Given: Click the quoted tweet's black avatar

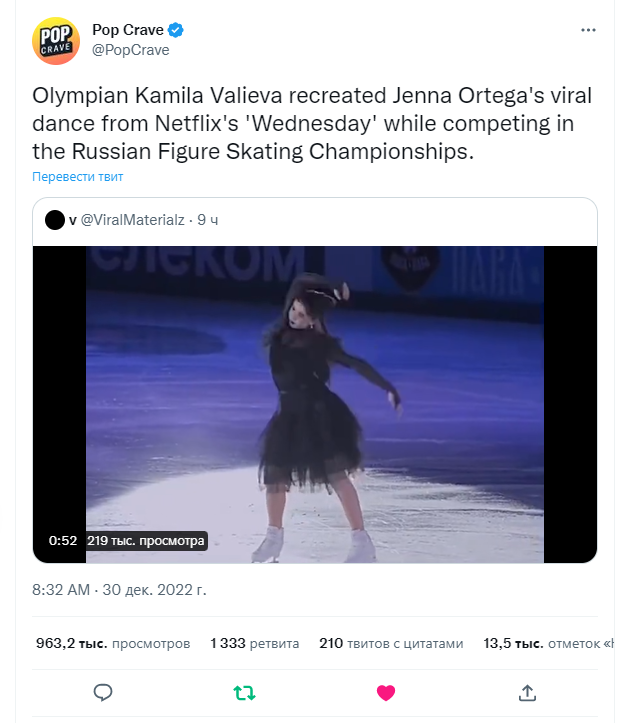Looking at the screenshot, I should click(x=55, y=219).
